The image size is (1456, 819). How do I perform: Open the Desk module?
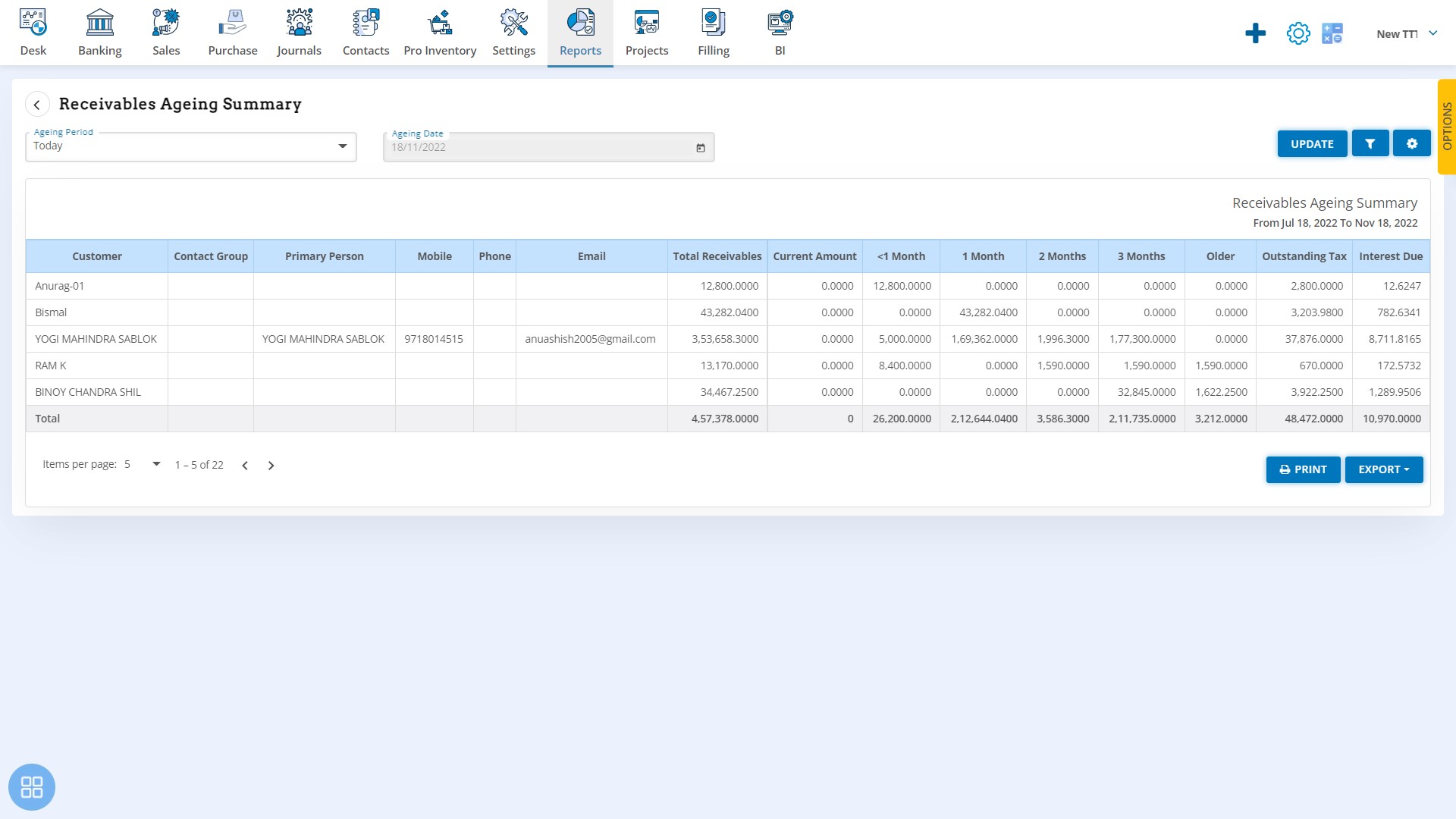pos(33,32)
